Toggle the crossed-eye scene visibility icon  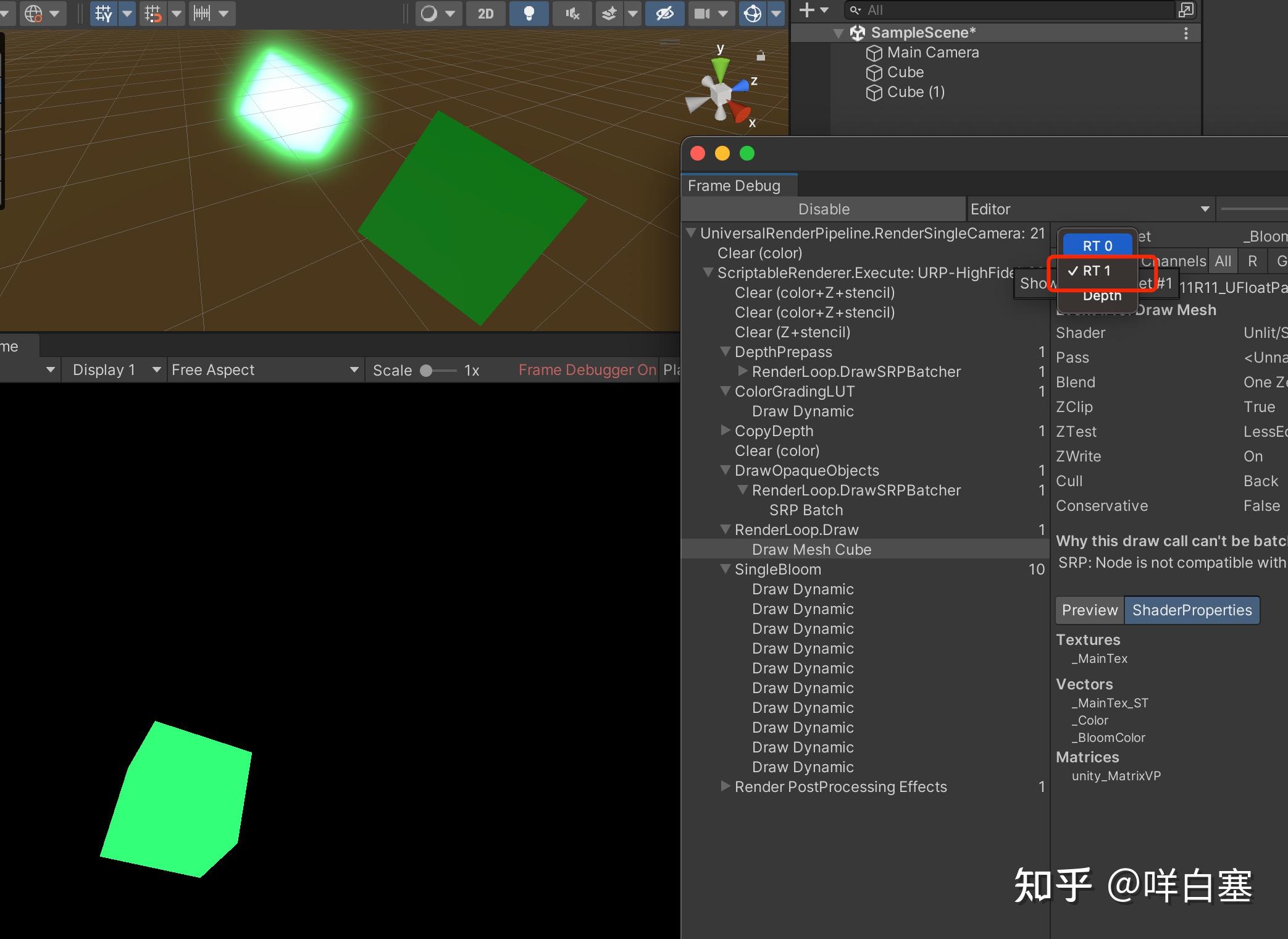(664, 14)
